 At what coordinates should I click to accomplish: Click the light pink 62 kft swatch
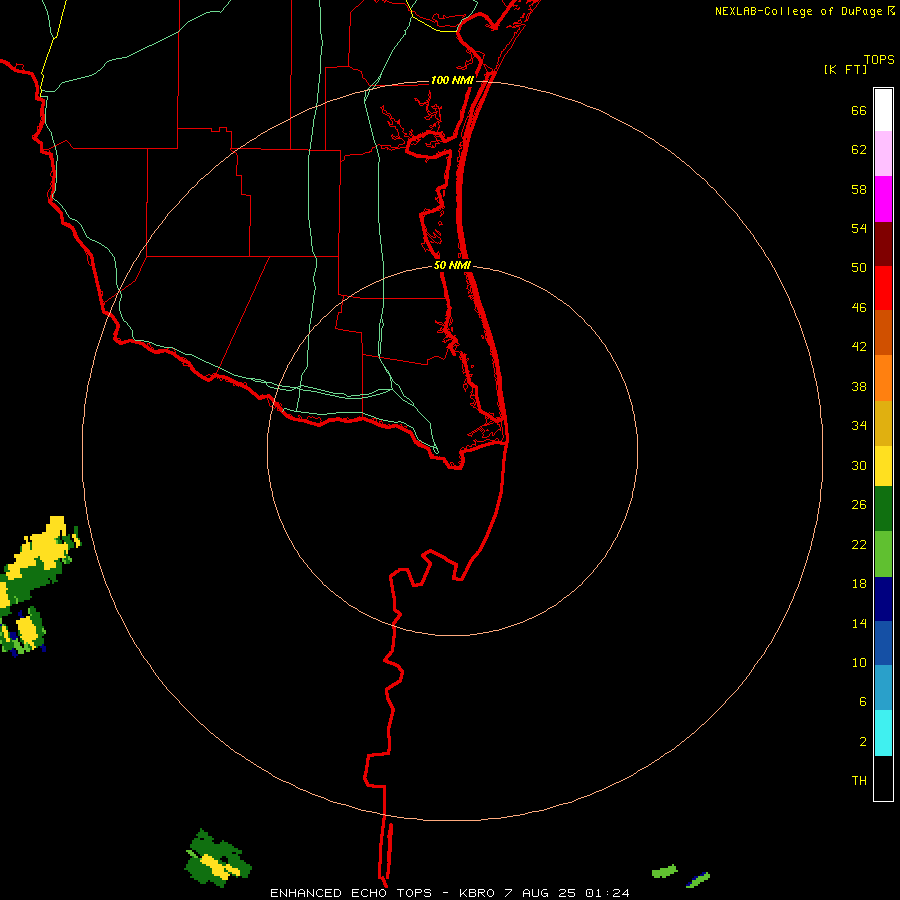point(883,154)
